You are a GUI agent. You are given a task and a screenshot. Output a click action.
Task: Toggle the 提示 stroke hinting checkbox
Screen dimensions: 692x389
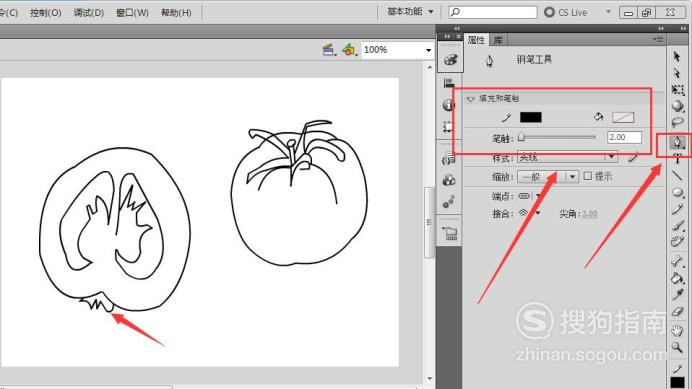587,176
